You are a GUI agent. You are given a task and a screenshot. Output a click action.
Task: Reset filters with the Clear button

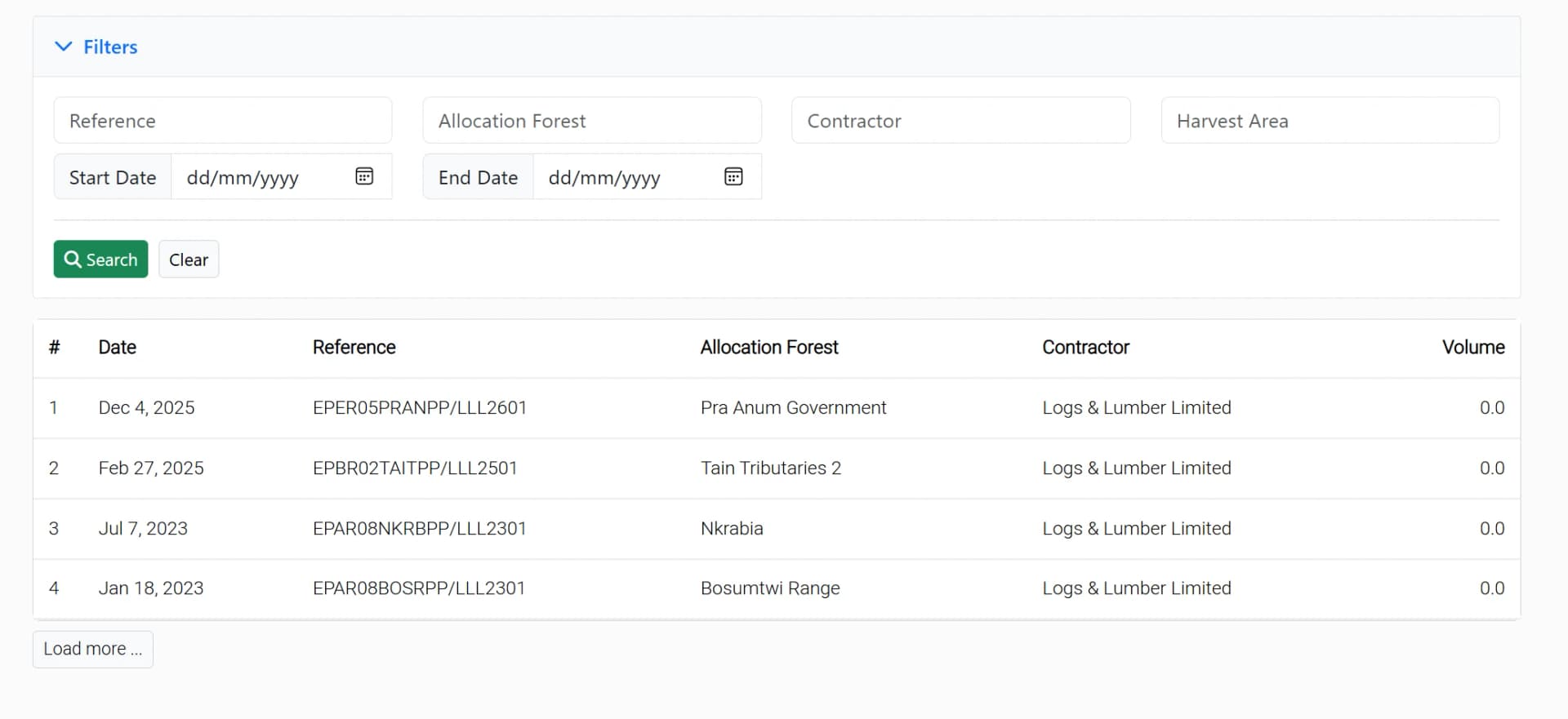coord(189,260)
